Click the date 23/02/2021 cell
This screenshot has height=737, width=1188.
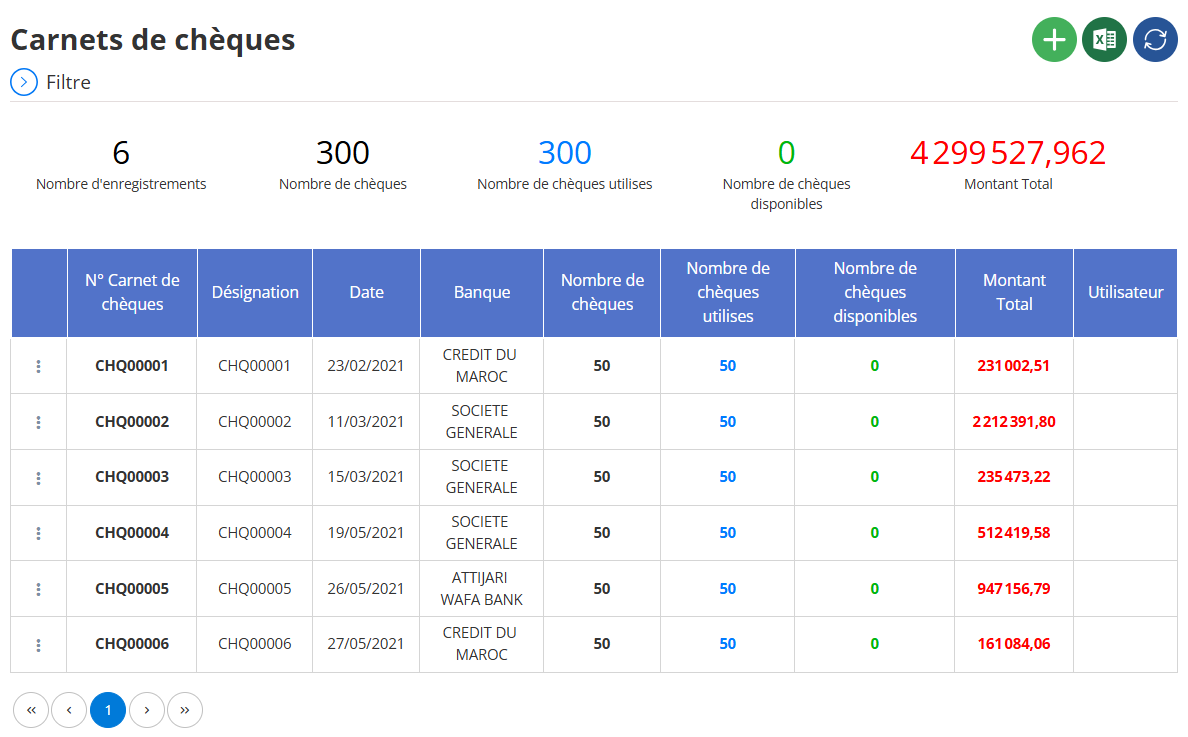(x=366, y=366)
